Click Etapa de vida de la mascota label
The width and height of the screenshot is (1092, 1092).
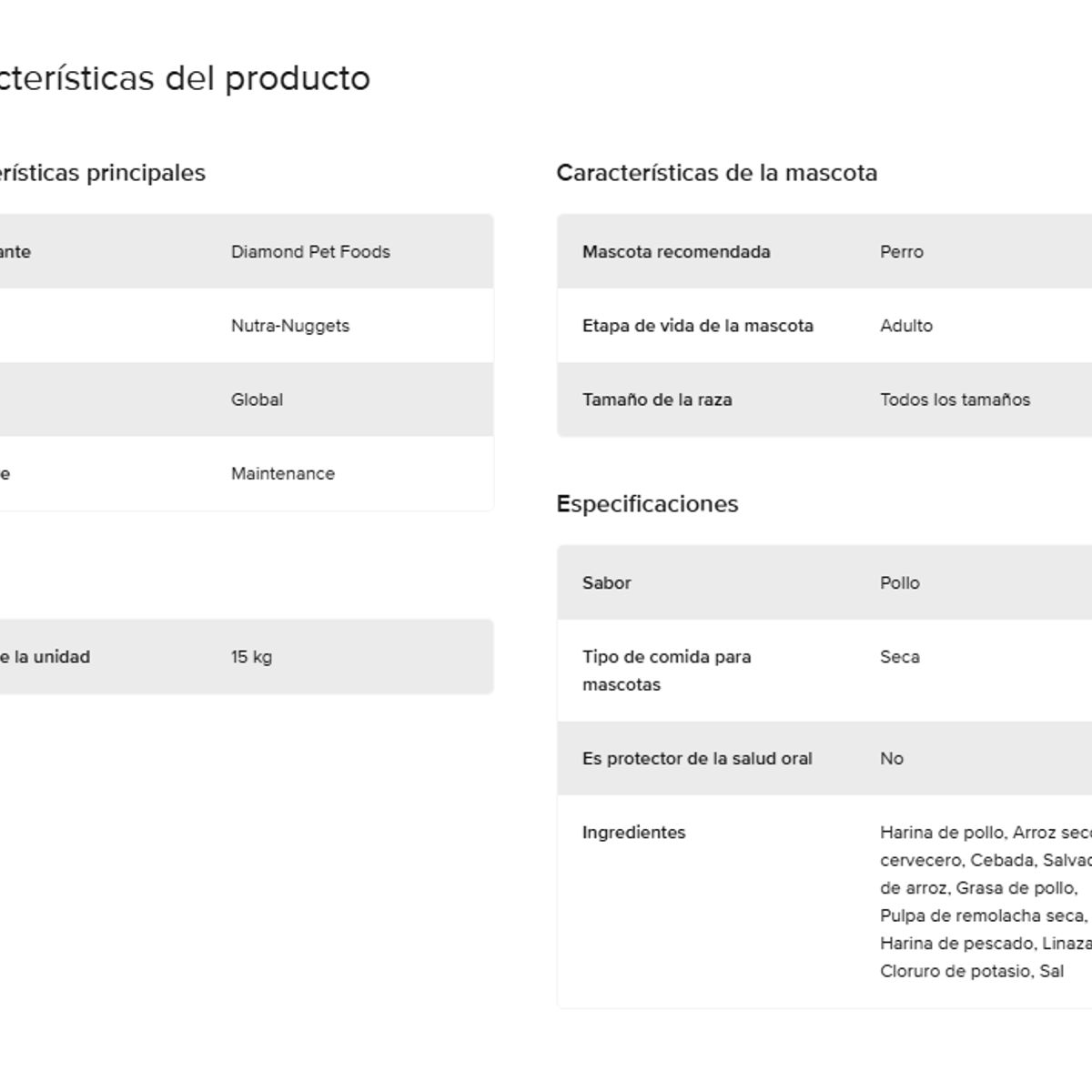tap(697, 326)
